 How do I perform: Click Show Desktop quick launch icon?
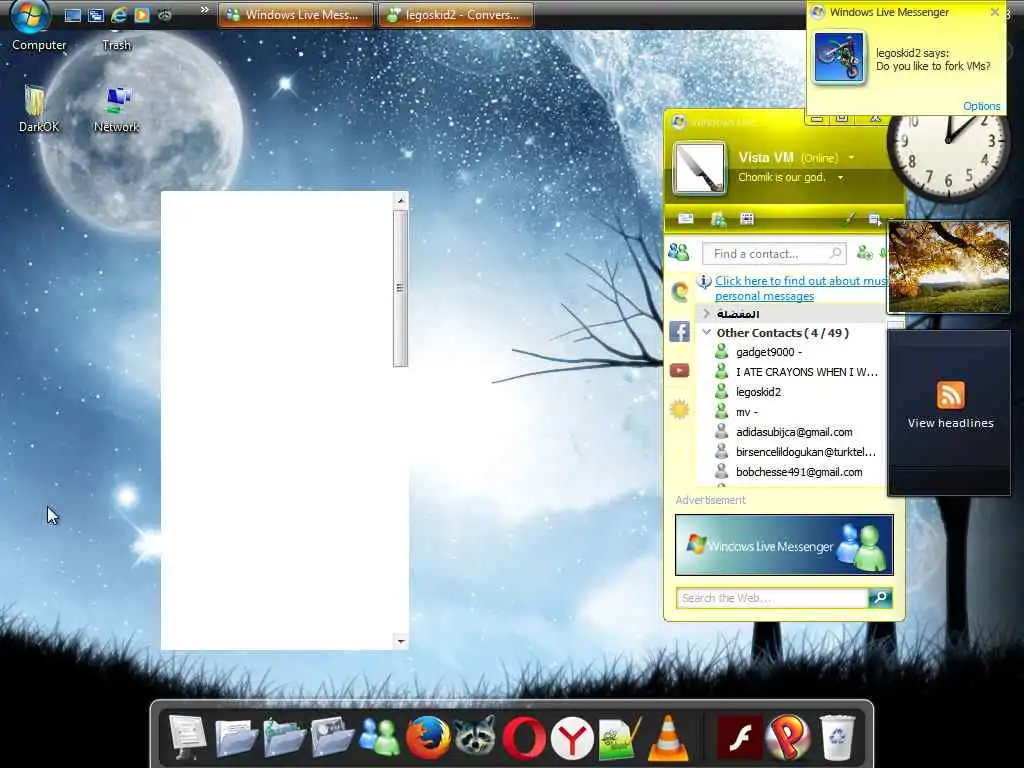72,15
